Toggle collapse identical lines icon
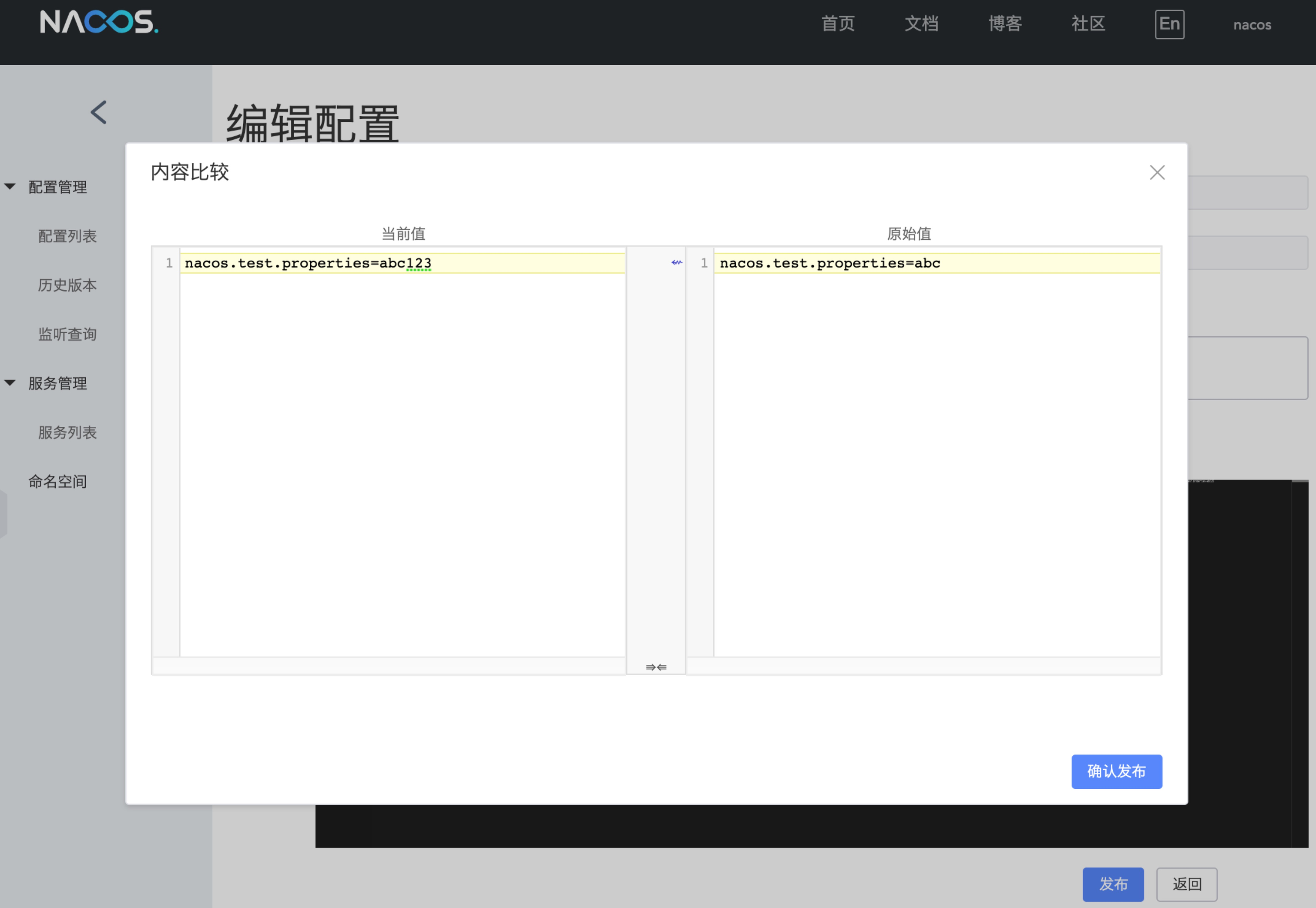The height and width of the screenshot is (908, 1316). tap(656, 667)
